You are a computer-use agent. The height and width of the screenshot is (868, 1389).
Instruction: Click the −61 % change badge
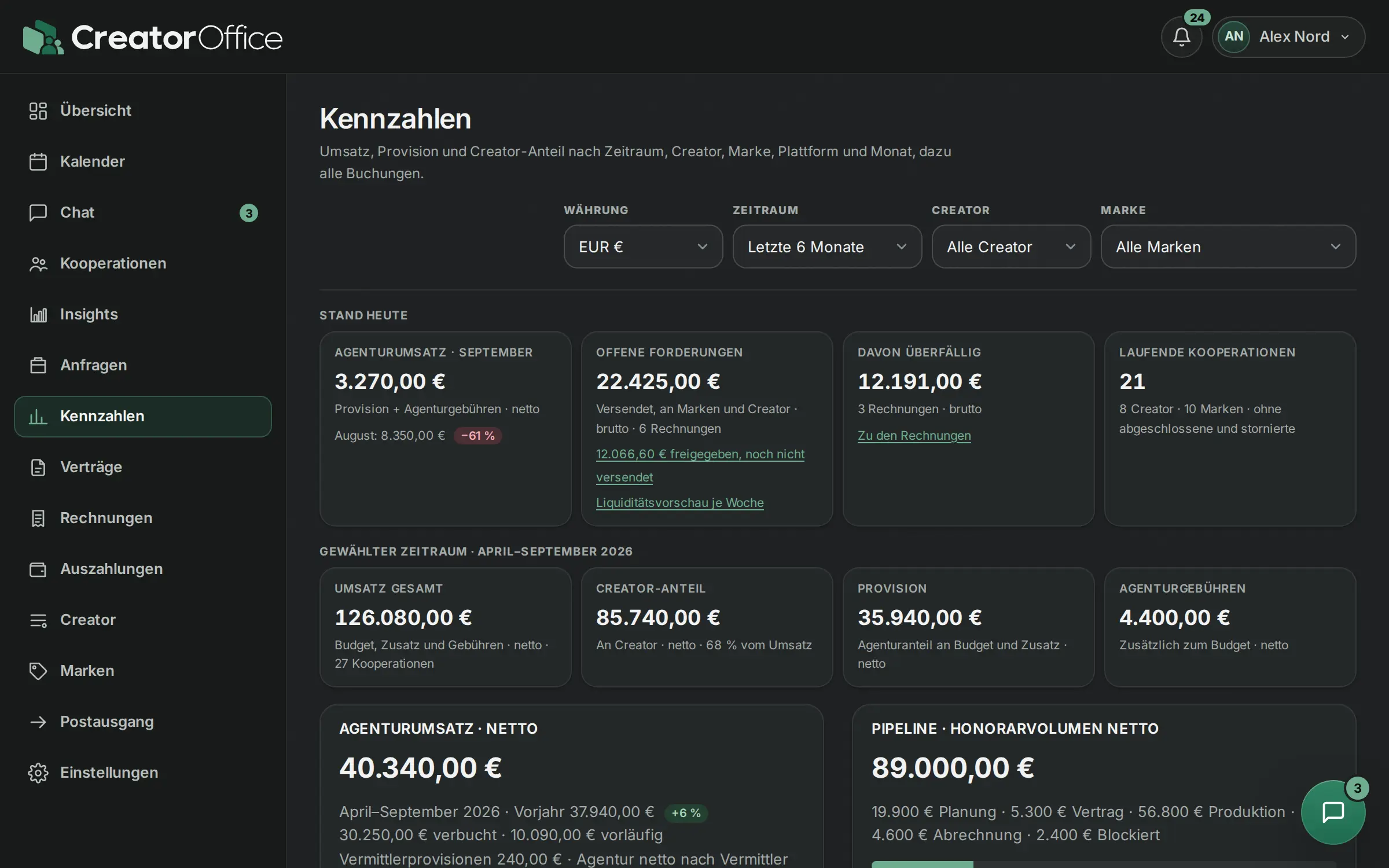[477, 435]
